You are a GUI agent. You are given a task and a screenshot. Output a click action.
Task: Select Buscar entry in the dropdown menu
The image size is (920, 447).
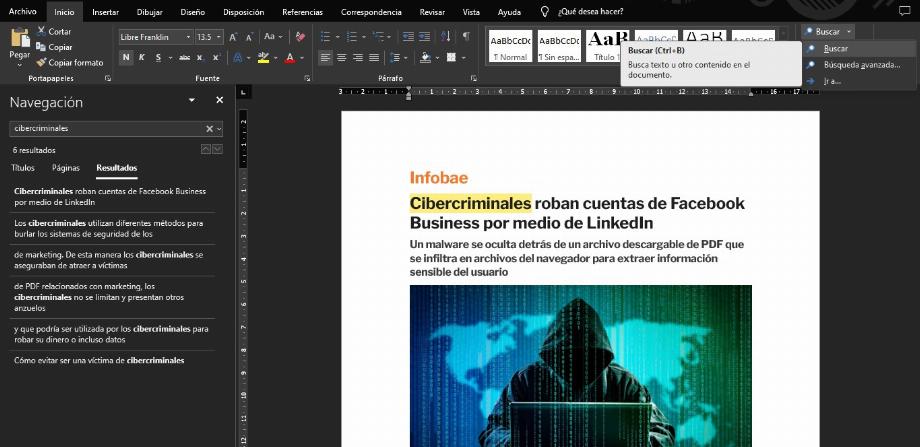click(x=857, y=49)
